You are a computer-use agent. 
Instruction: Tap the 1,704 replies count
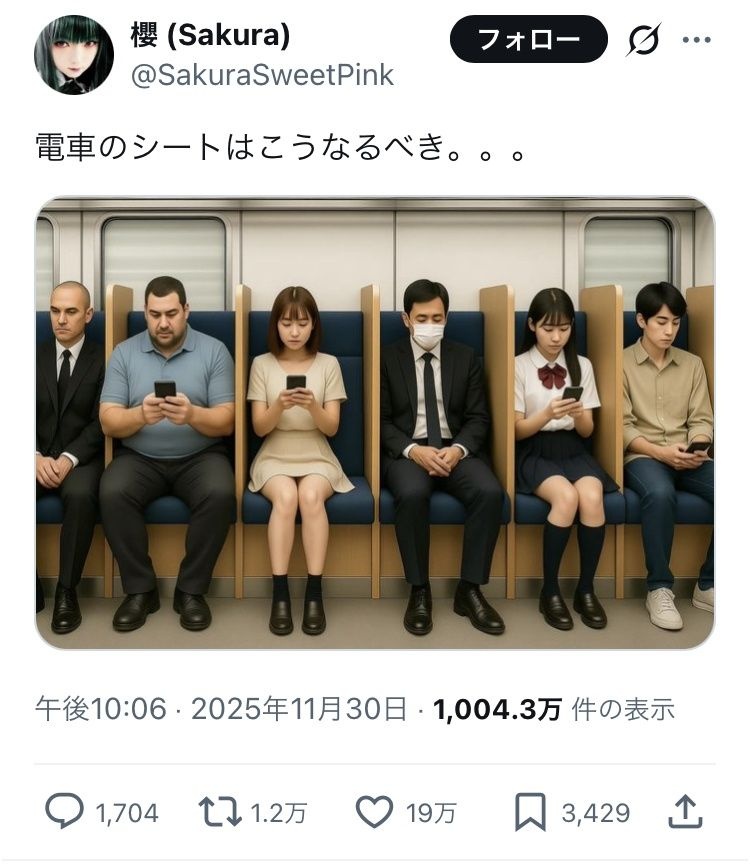[x=127, y=813]
